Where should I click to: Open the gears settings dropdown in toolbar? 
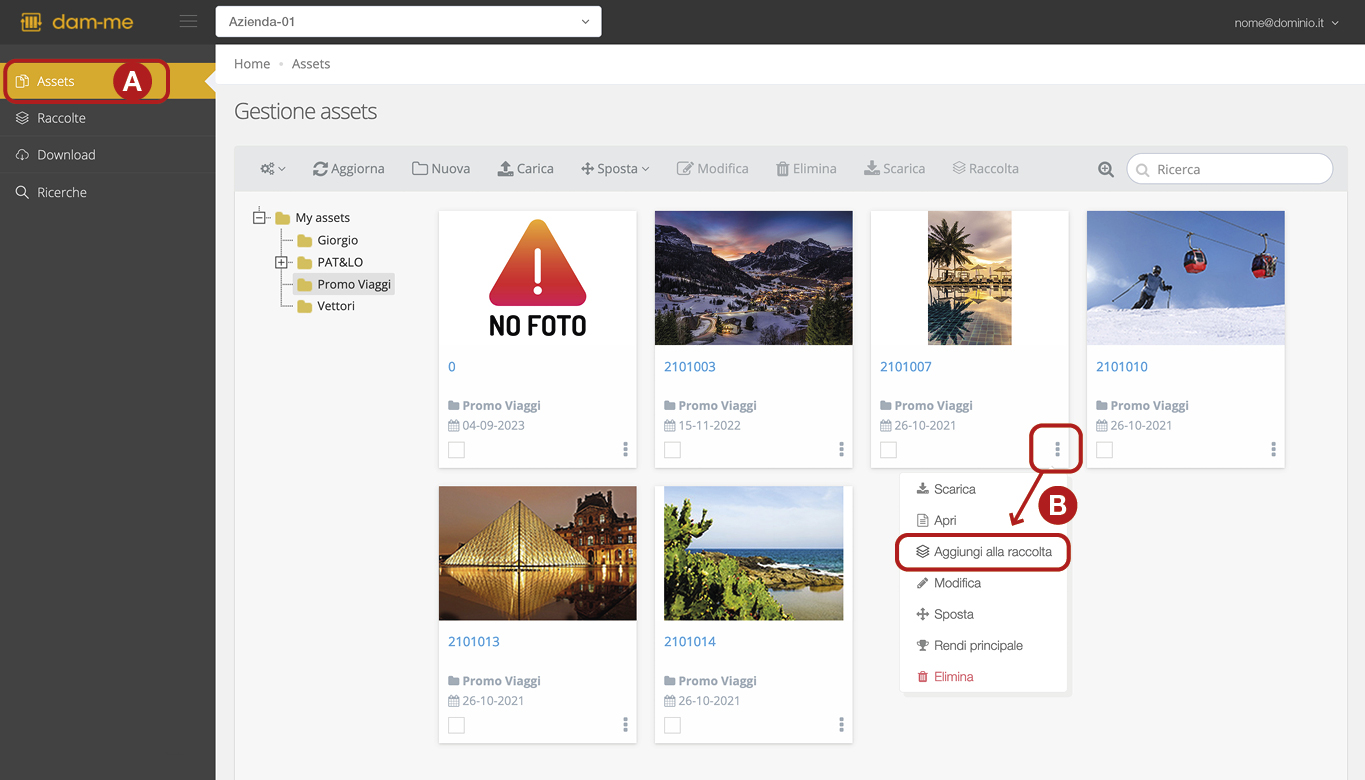(x=273, y=169)
